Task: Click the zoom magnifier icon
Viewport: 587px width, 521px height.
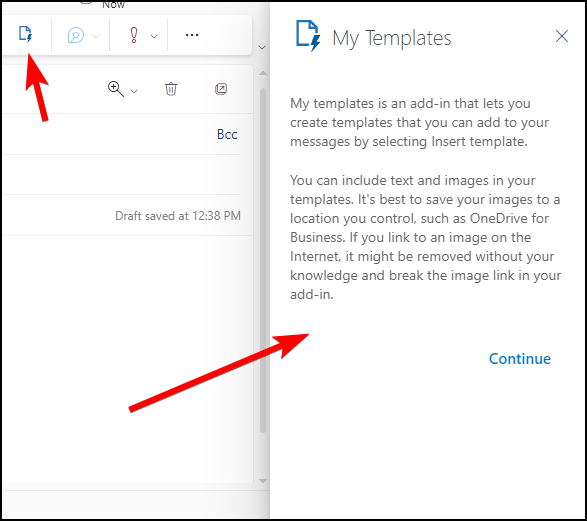Action: (116, 89)
